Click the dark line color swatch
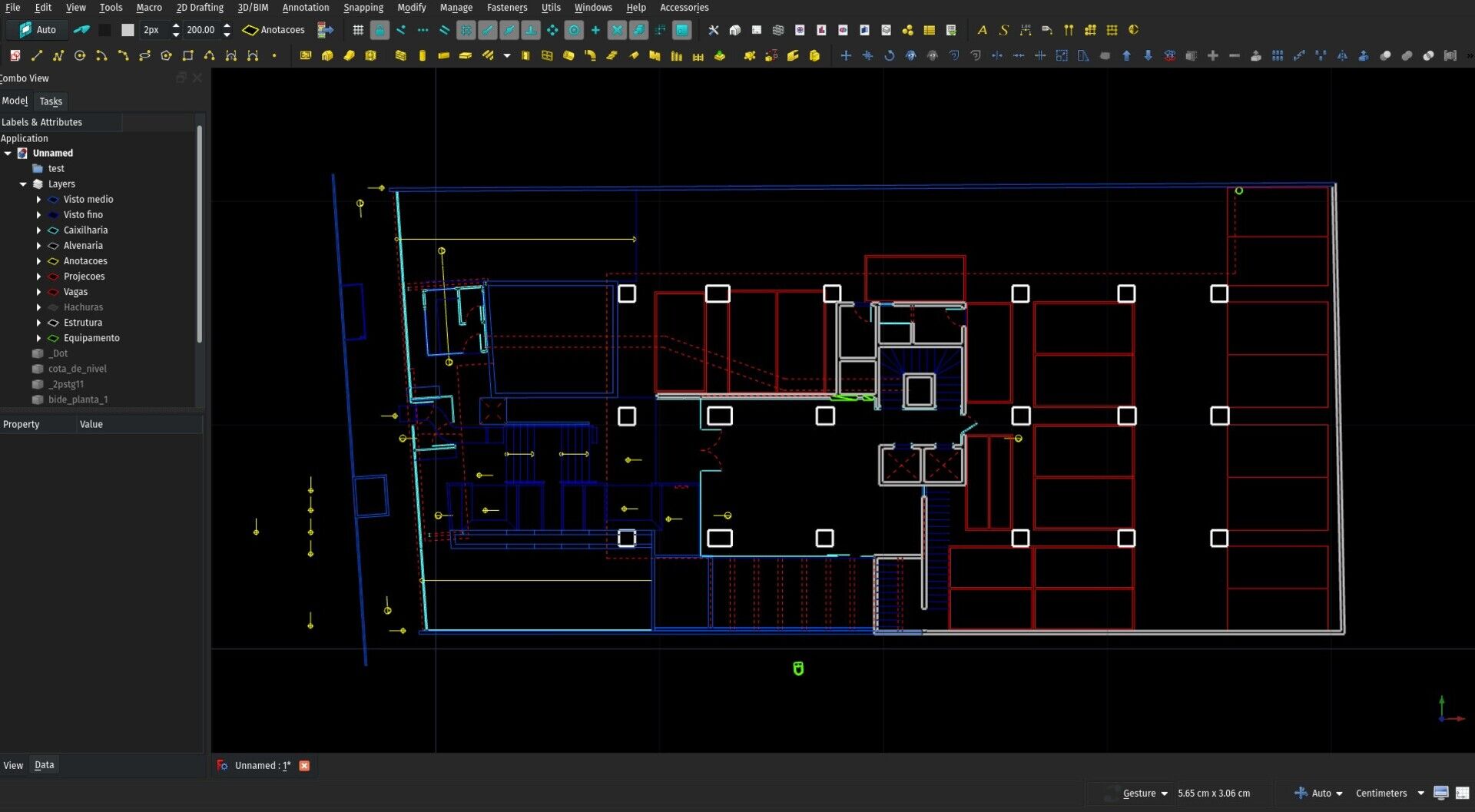1475x812 pixels. point(105,30)
